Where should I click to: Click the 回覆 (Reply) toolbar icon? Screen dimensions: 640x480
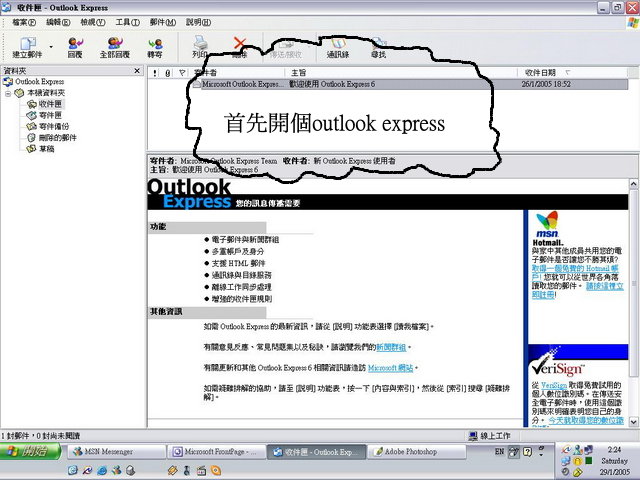point(75,45)
